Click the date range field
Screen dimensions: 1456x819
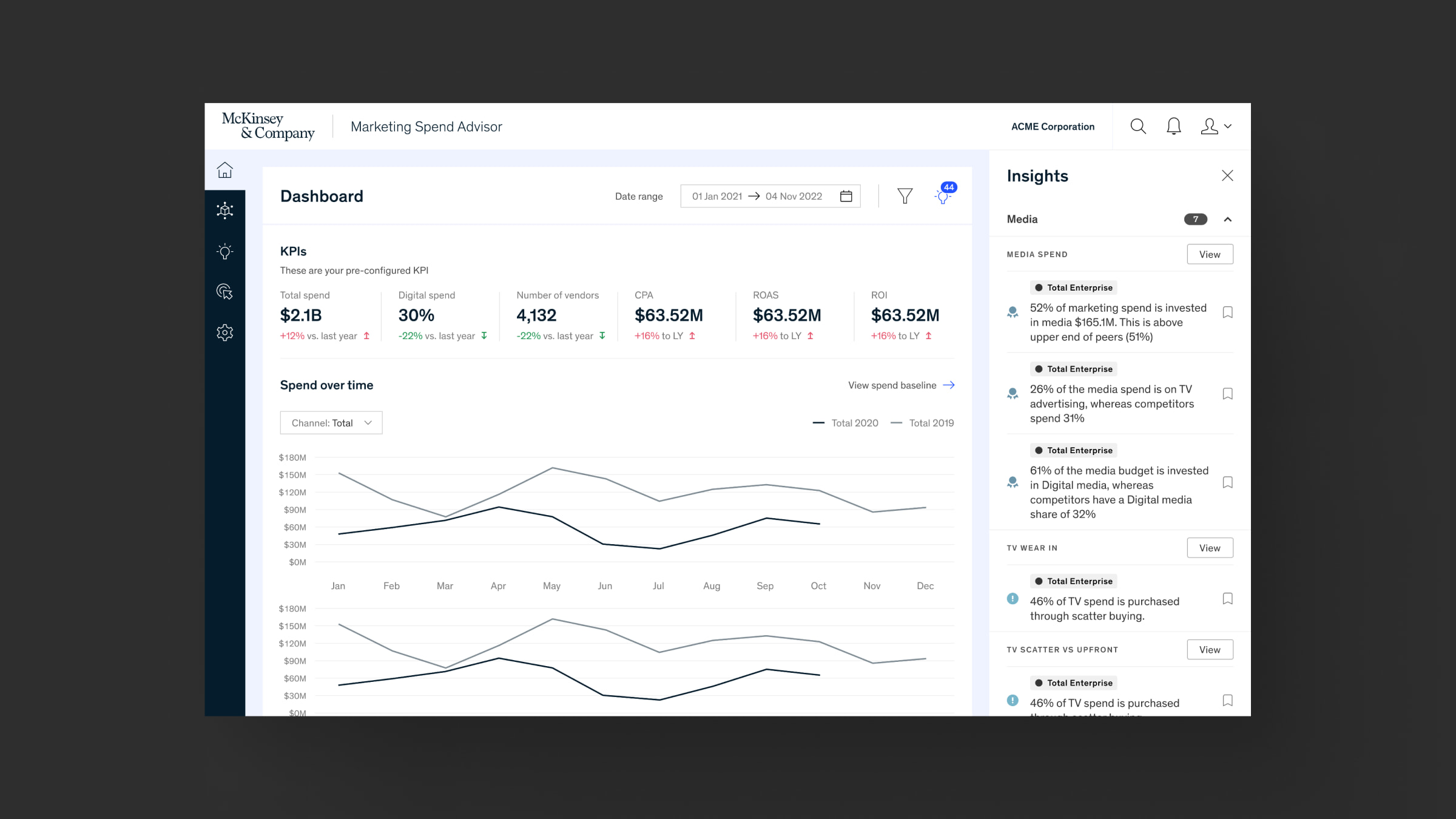[x=770, y=196]
